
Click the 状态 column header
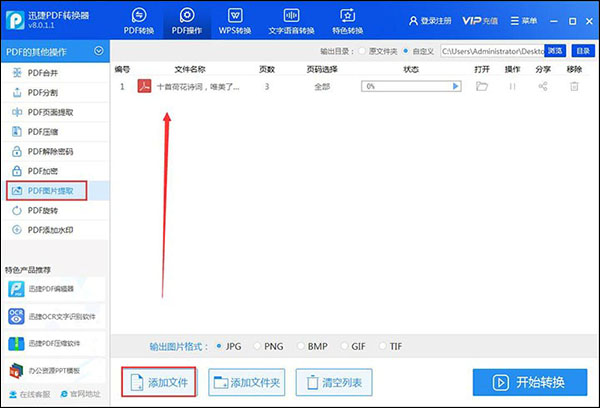(411, 69)
